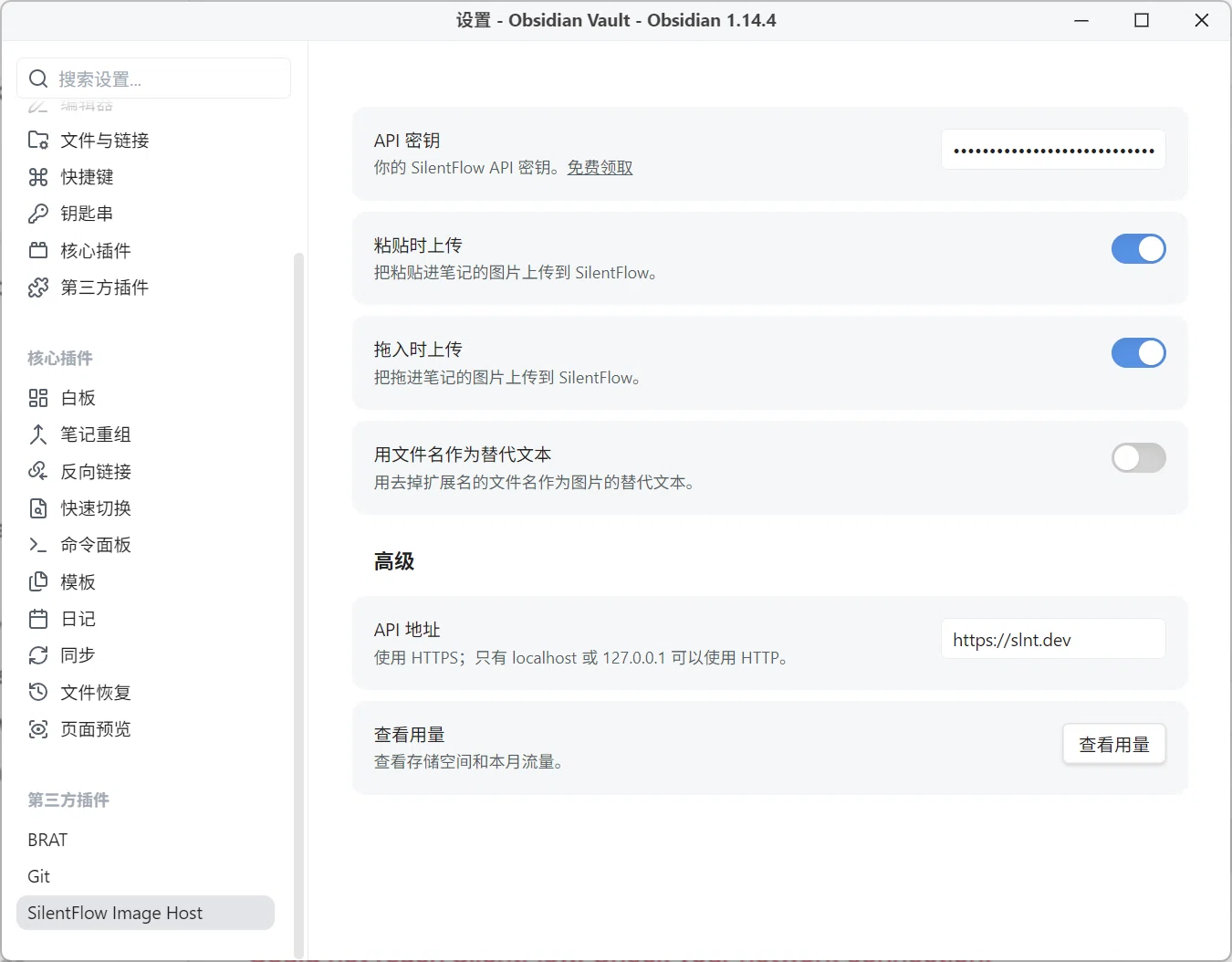Click the 高级 section heading
This screenshot has width=1232, height=962.
point(394,561)
